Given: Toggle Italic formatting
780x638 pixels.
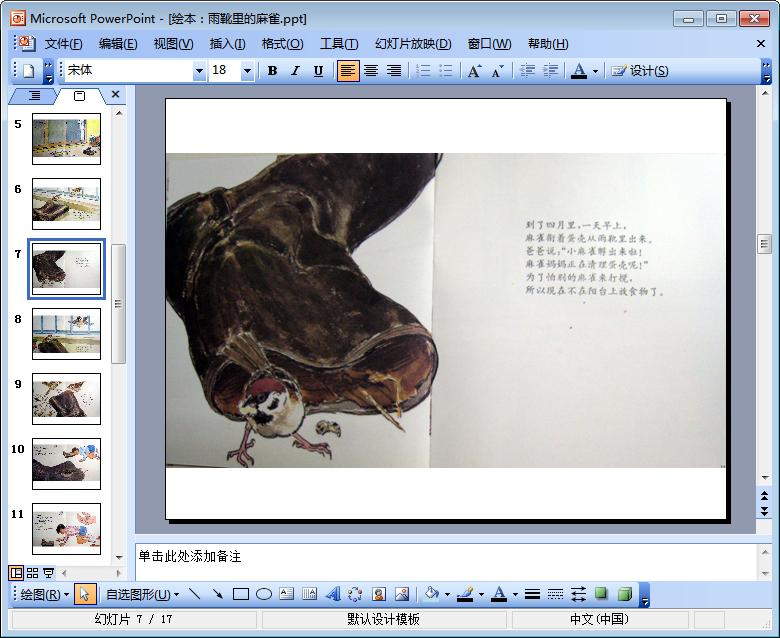Looking at the screenshot, I should coord(295,71).
